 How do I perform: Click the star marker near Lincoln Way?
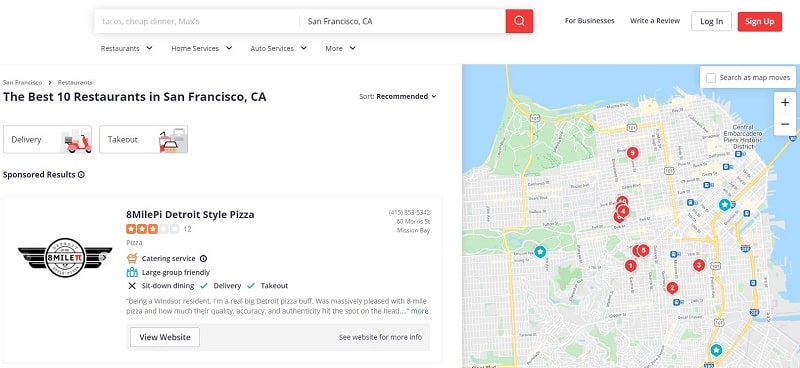coord(540,251)
